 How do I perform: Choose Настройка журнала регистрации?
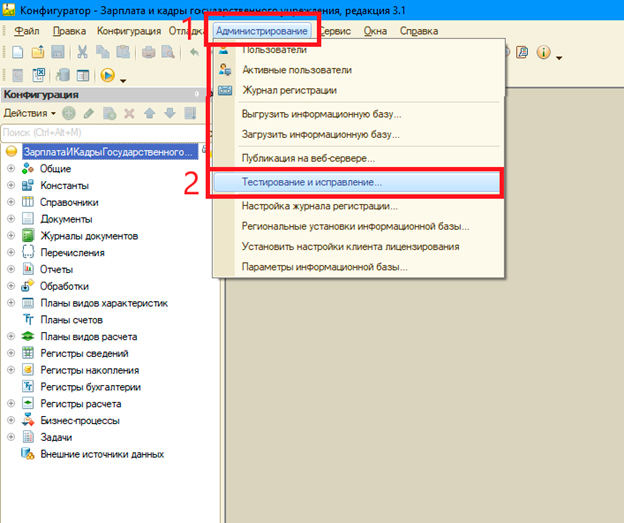tap(358, 206)
